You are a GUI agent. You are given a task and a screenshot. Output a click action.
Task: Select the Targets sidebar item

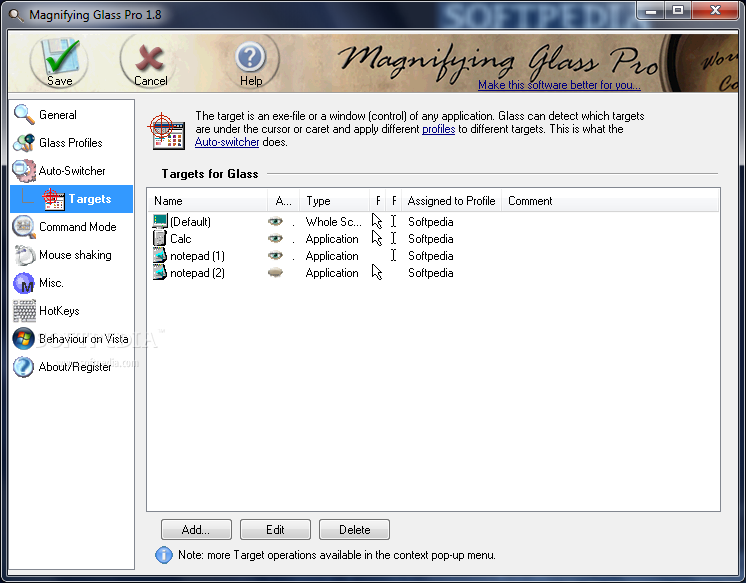click(x=71, y=199)
